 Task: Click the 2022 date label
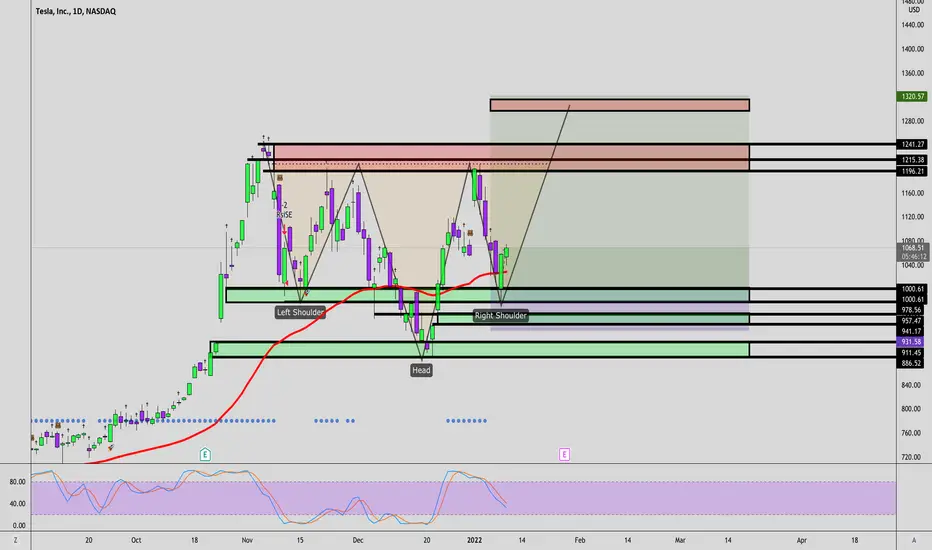click(474, 540)
